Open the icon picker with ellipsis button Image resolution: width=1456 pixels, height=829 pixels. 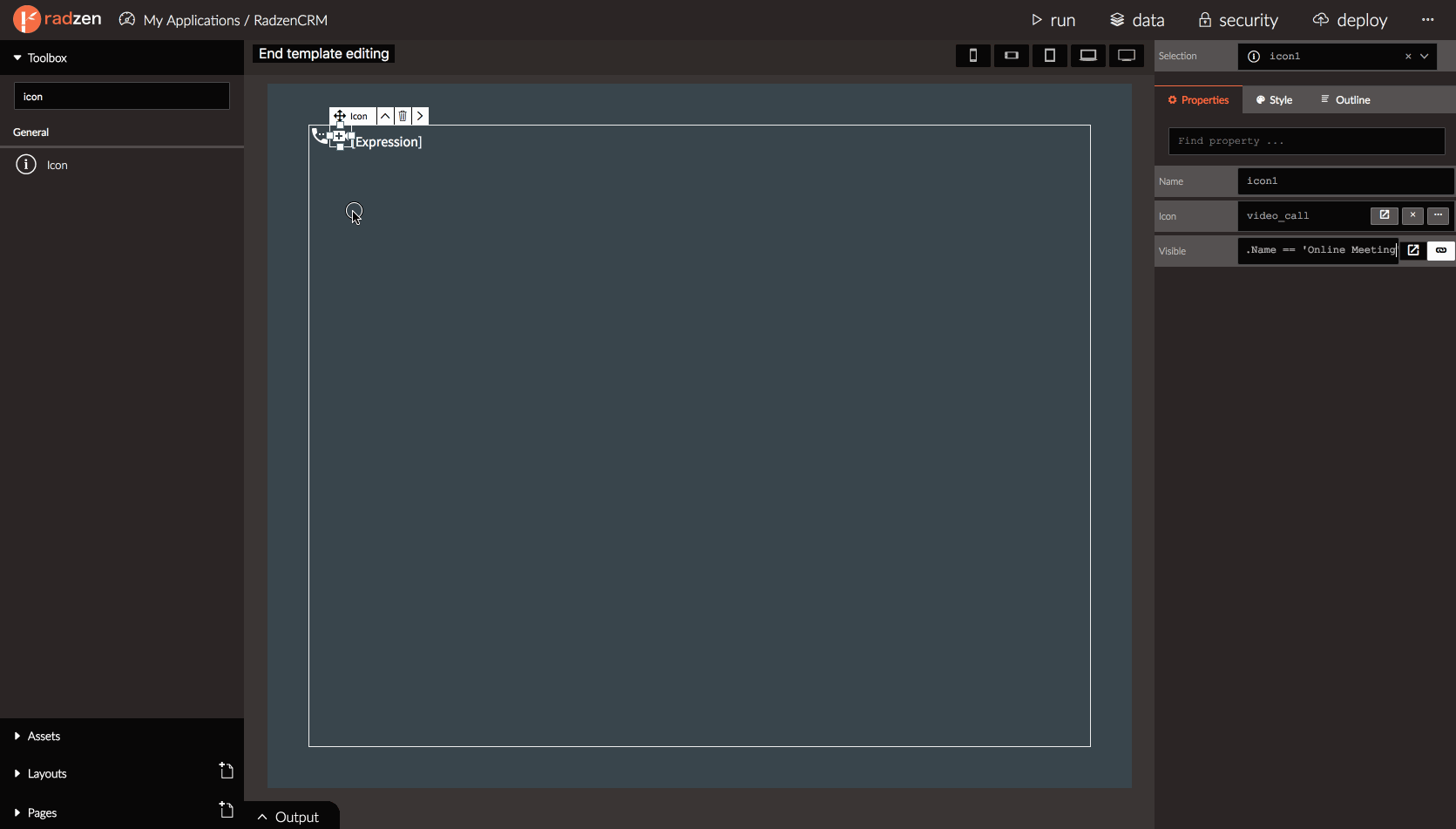coord(1438,215)
